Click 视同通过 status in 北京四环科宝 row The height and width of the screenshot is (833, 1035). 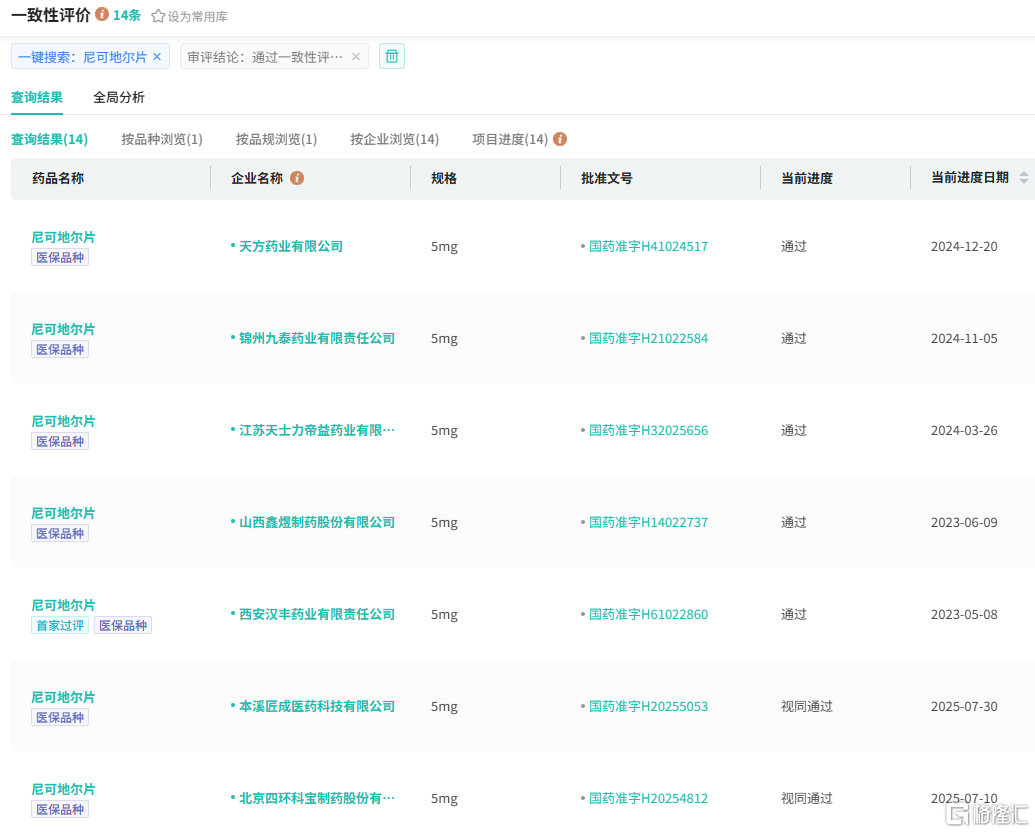[807, 798]
